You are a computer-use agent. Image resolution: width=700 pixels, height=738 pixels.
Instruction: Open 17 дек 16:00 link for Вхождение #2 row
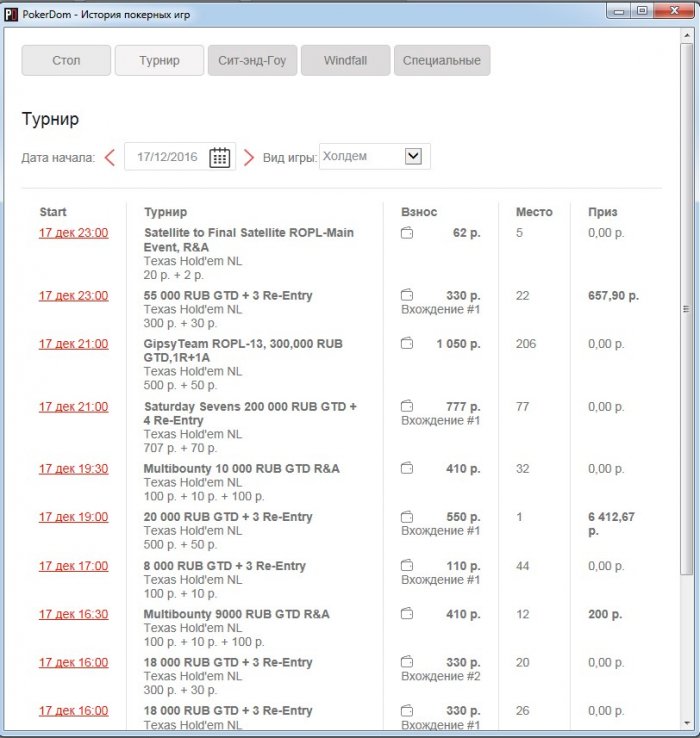(x=73, y=662)
